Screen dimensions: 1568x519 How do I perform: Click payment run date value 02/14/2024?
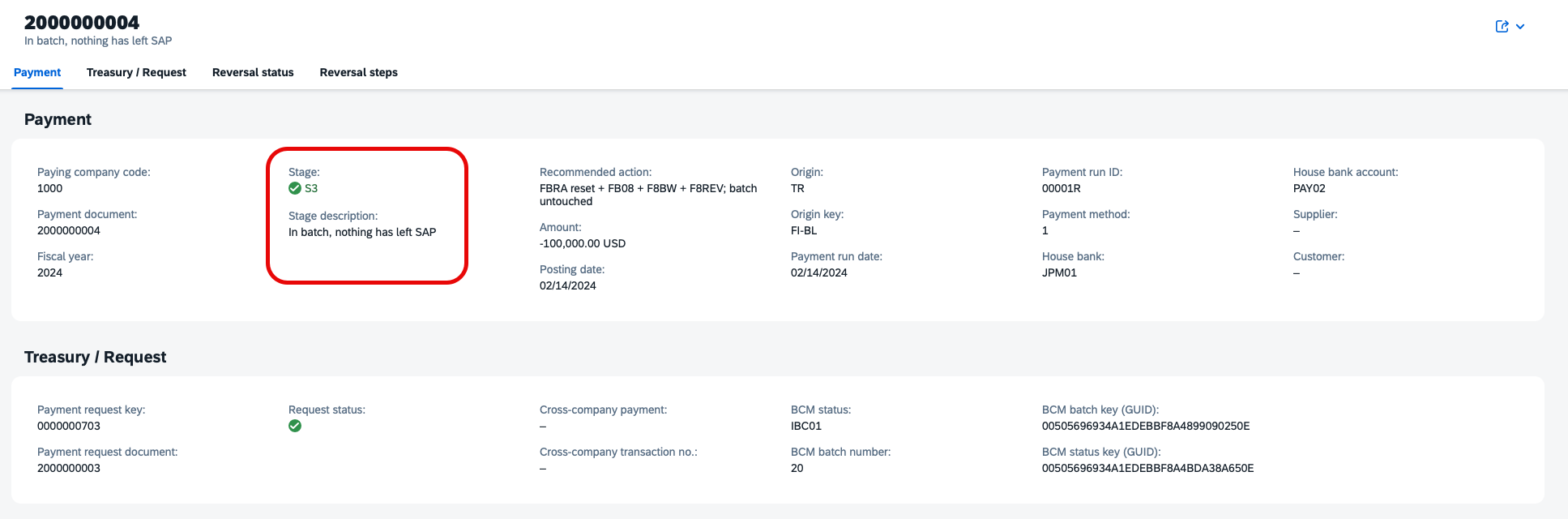819,272
